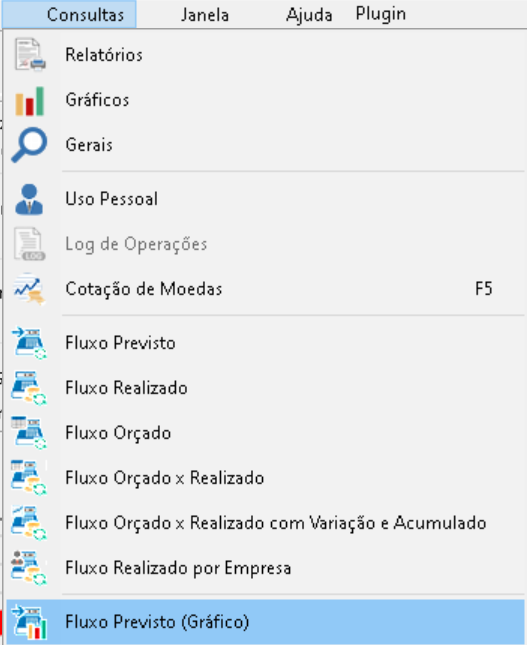Image resolution: width=527 pixels, height=645 pixels.
Task: Choose Cotação de Moedas F5 shortcut label
Action: pyautogui.click(x=484, y=289)
